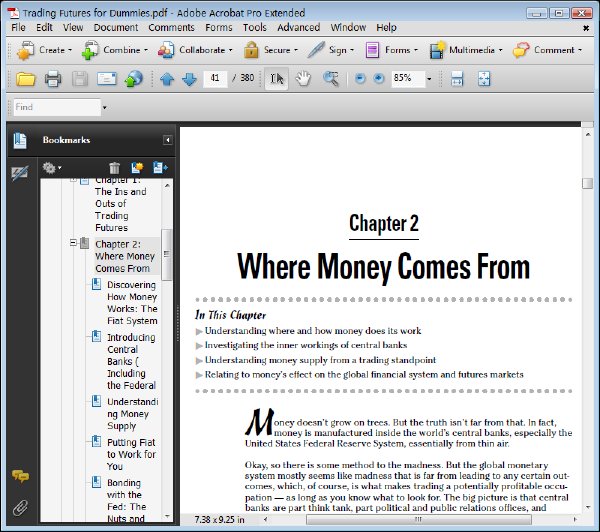Collapse the Bookmarks panel arrow
This screenshot has height=532, width=600.
click(x=167, y=140)
